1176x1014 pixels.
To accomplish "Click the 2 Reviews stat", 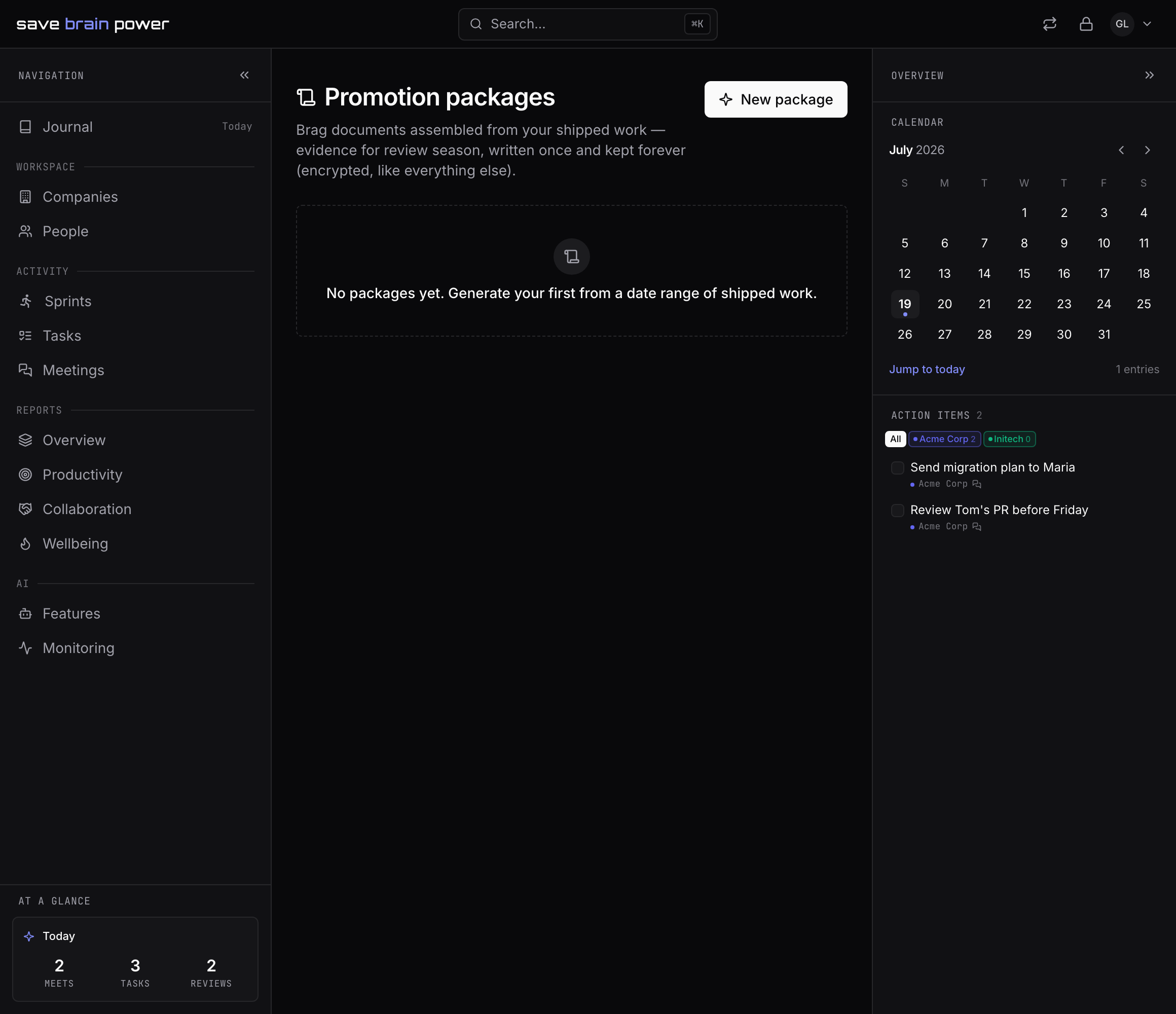I will [211, 972].
